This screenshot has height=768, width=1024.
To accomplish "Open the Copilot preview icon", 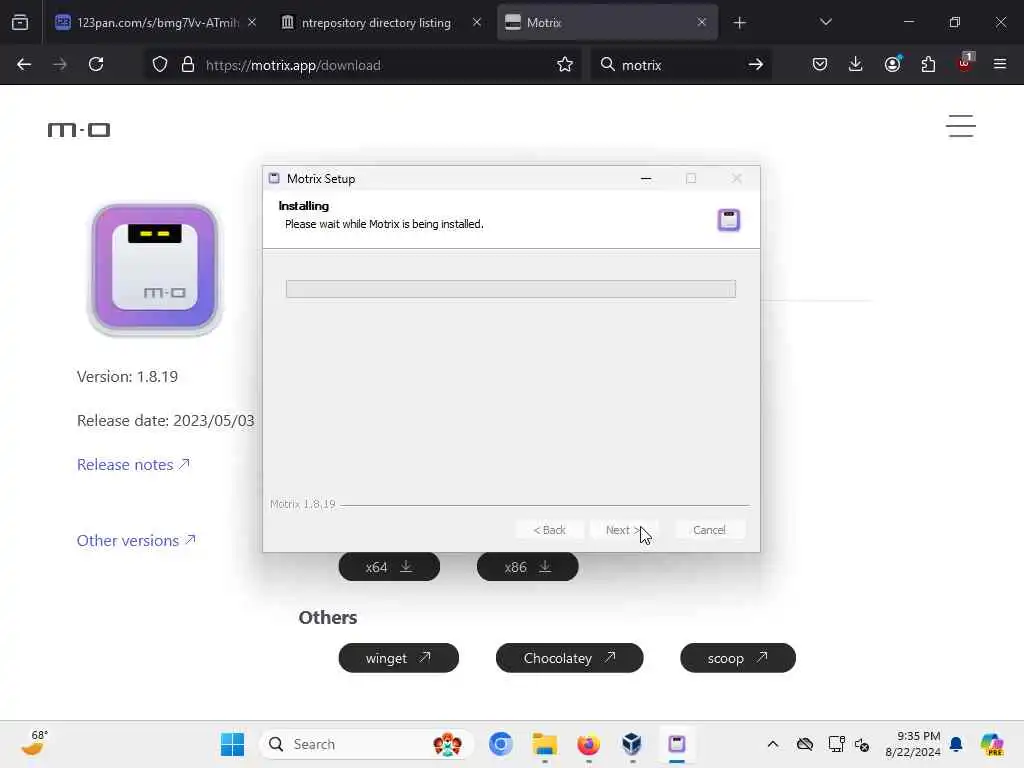I will pyautogui.click(x=992, y=744).
